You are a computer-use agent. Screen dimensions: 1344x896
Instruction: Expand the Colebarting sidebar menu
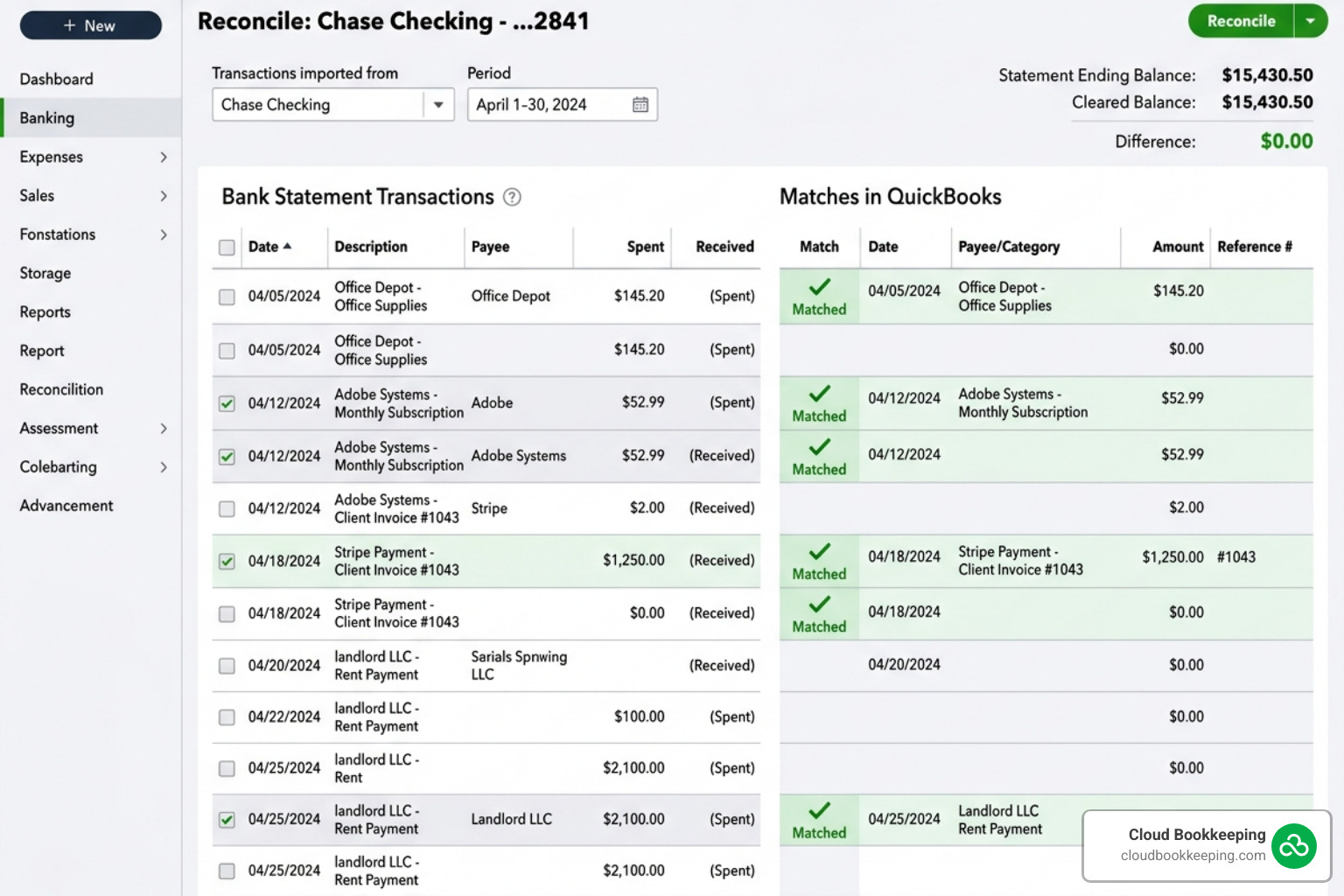tap(164, 467)
